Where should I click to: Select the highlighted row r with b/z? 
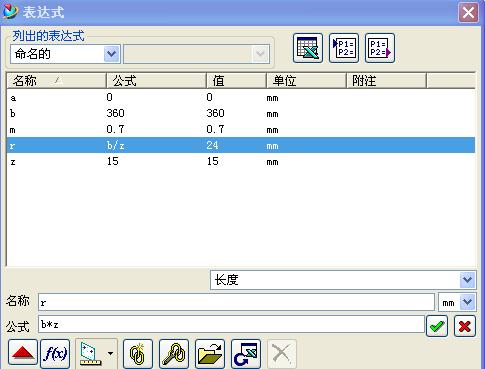click(x=241, y=145)
